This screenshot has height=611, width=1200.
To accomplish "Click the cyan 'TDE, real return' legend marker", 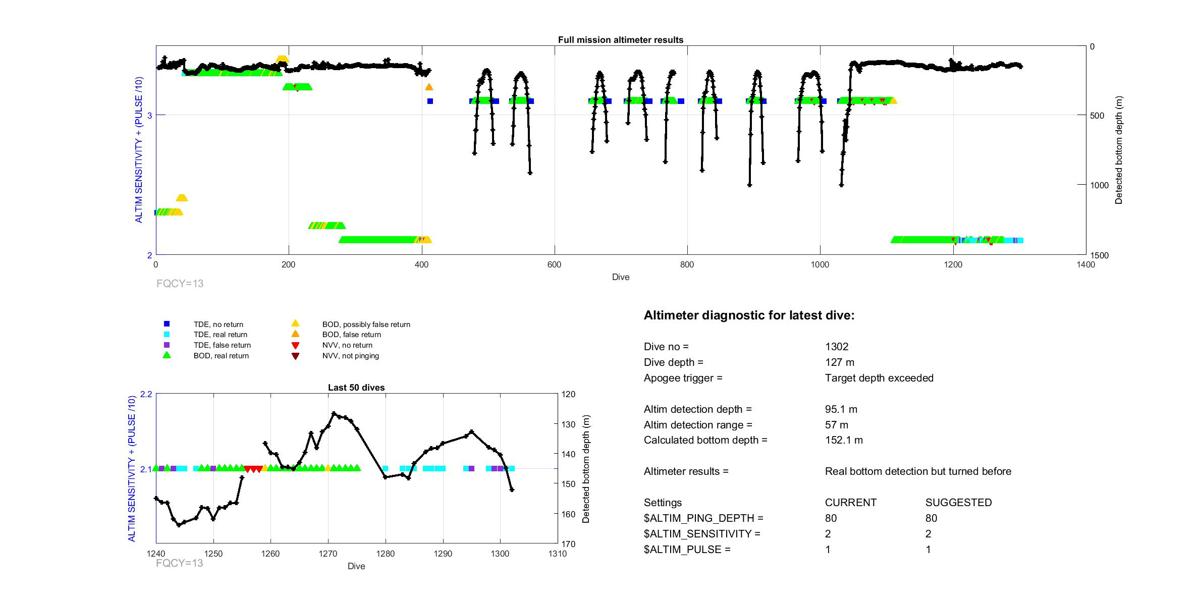I will tap(167, 334).
